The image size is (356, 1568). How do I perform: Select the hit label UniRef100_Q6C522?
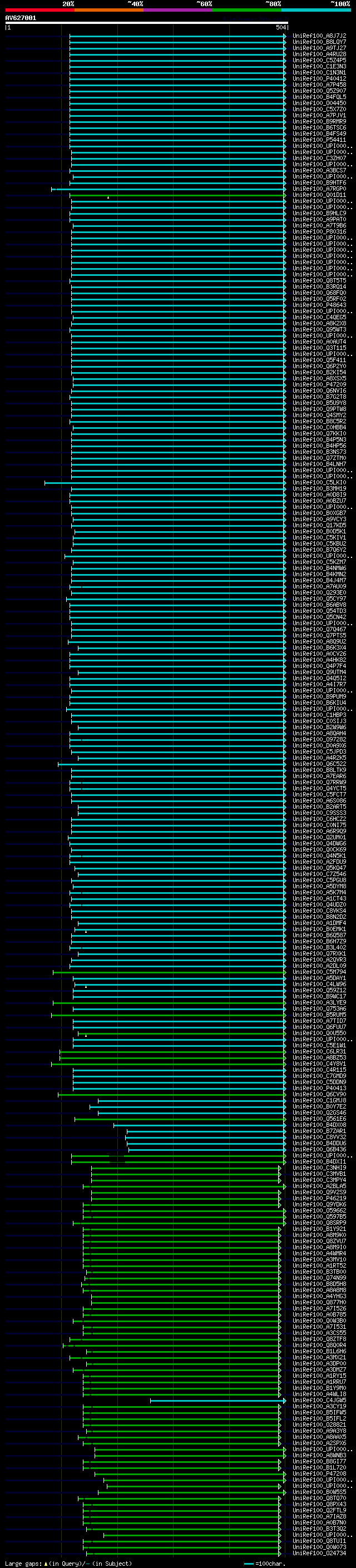pyautogui.click(x=319, y=764)
